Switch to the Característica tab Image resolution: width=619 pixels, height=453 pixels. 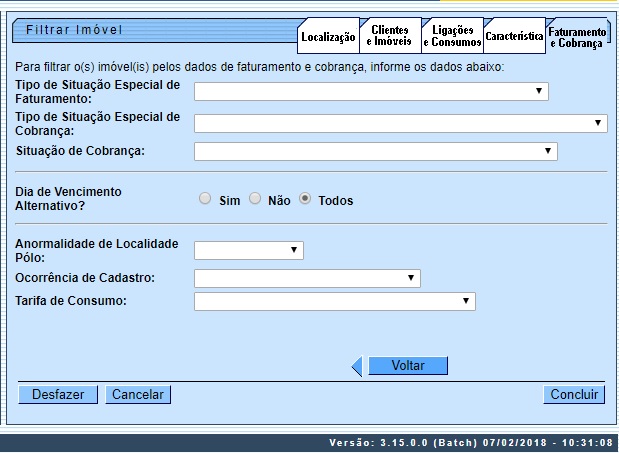(514, 37)
